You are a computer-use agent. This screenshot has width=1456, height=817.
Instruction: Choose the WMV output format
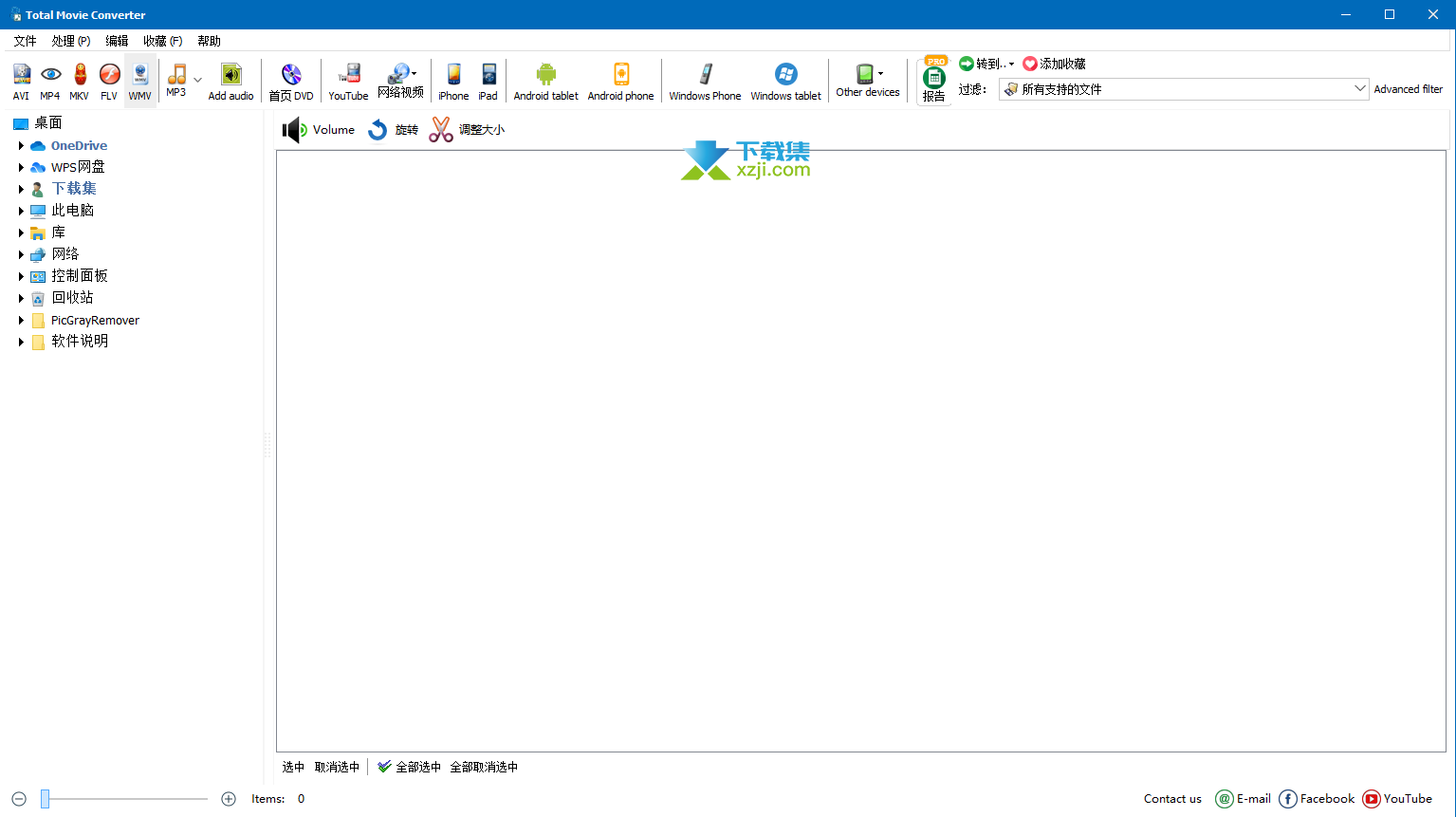click(139, 81)
